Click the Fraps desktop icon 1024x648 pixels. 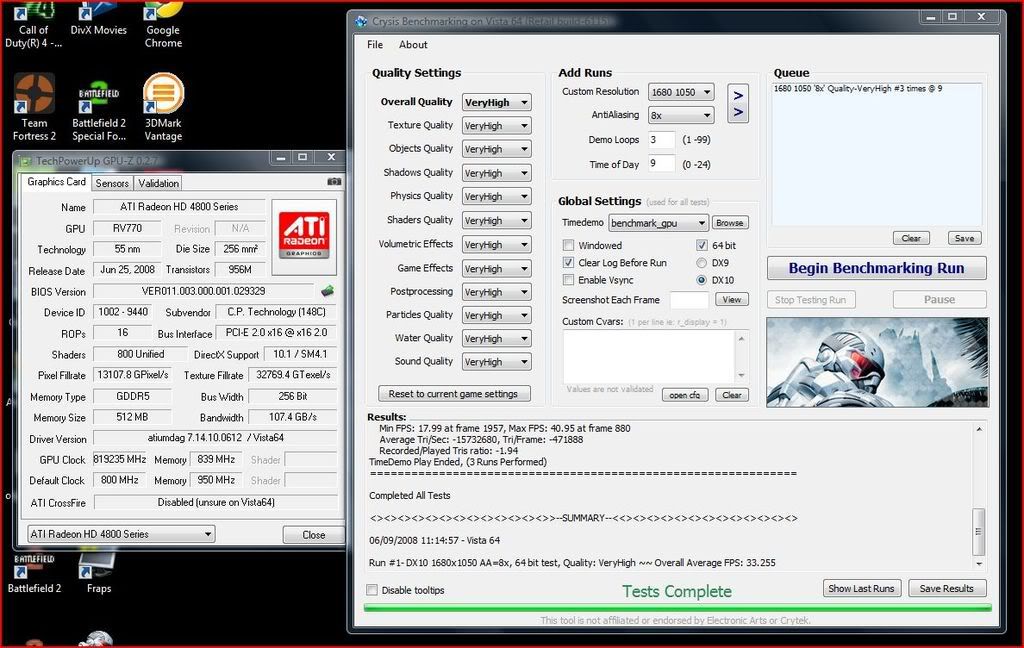point(98,572)
